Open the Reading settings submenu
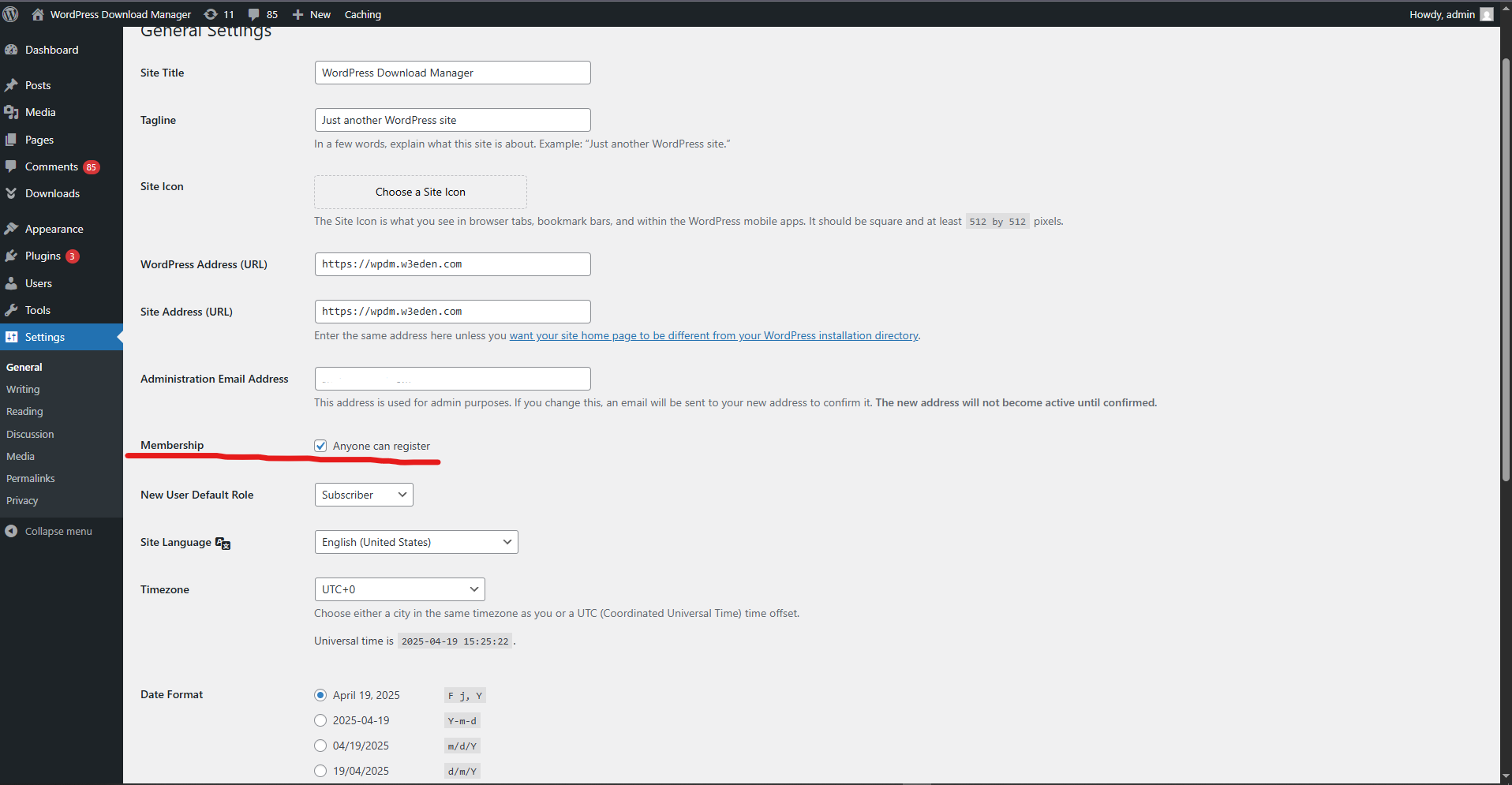This screenshot has width=1512, height=785. 24,411
